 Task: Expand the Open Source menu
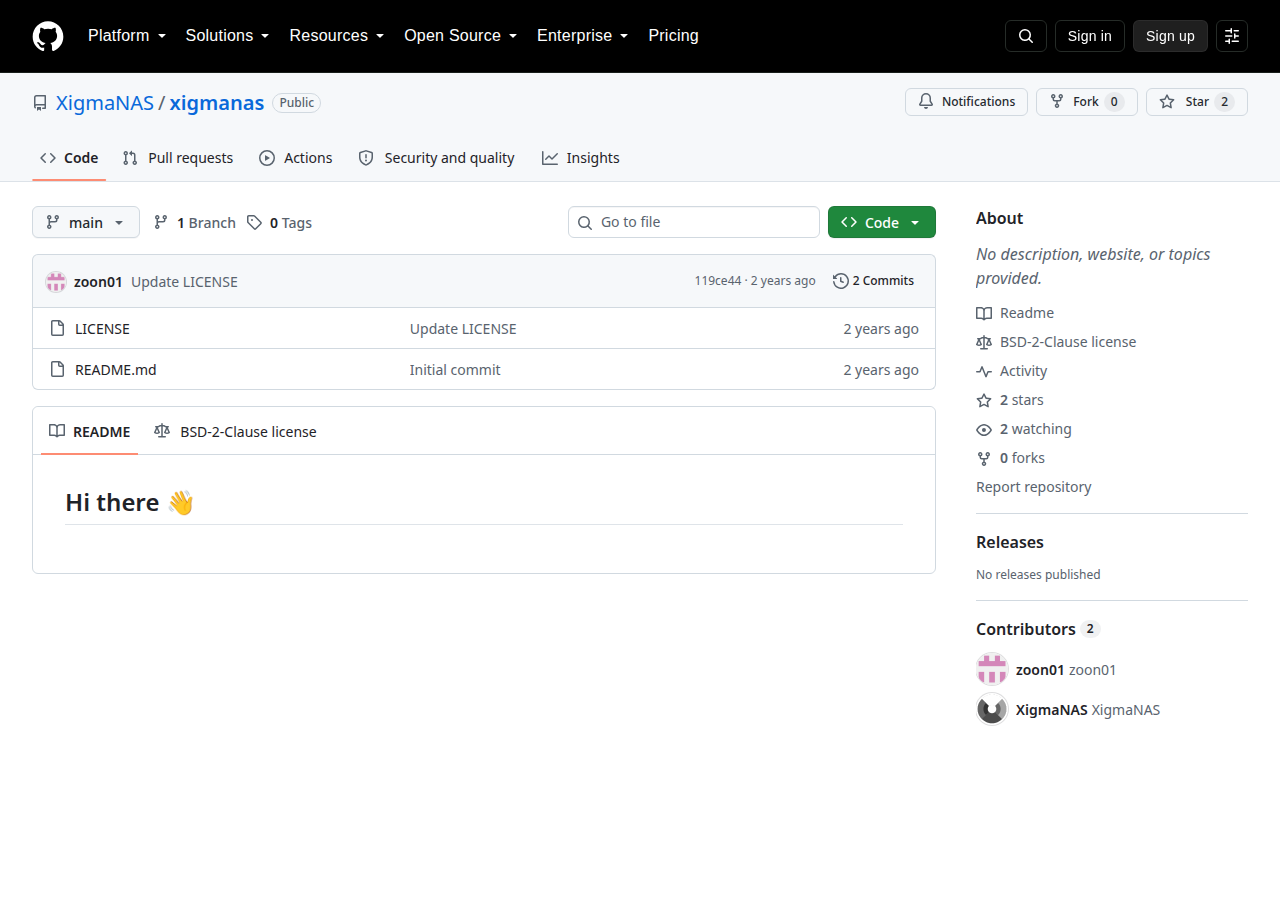(x=461, y=36)
